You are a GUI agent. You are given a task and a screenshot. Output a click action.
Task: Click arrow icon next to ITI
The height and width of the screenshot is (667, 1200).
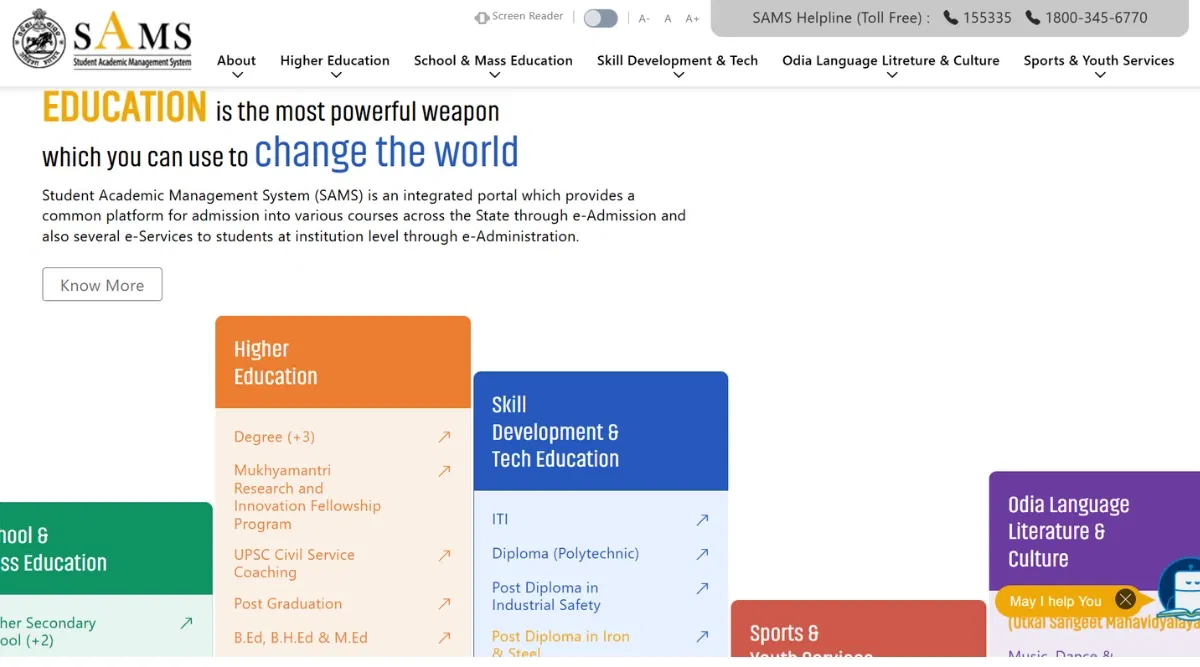click(x=702, y=520)
